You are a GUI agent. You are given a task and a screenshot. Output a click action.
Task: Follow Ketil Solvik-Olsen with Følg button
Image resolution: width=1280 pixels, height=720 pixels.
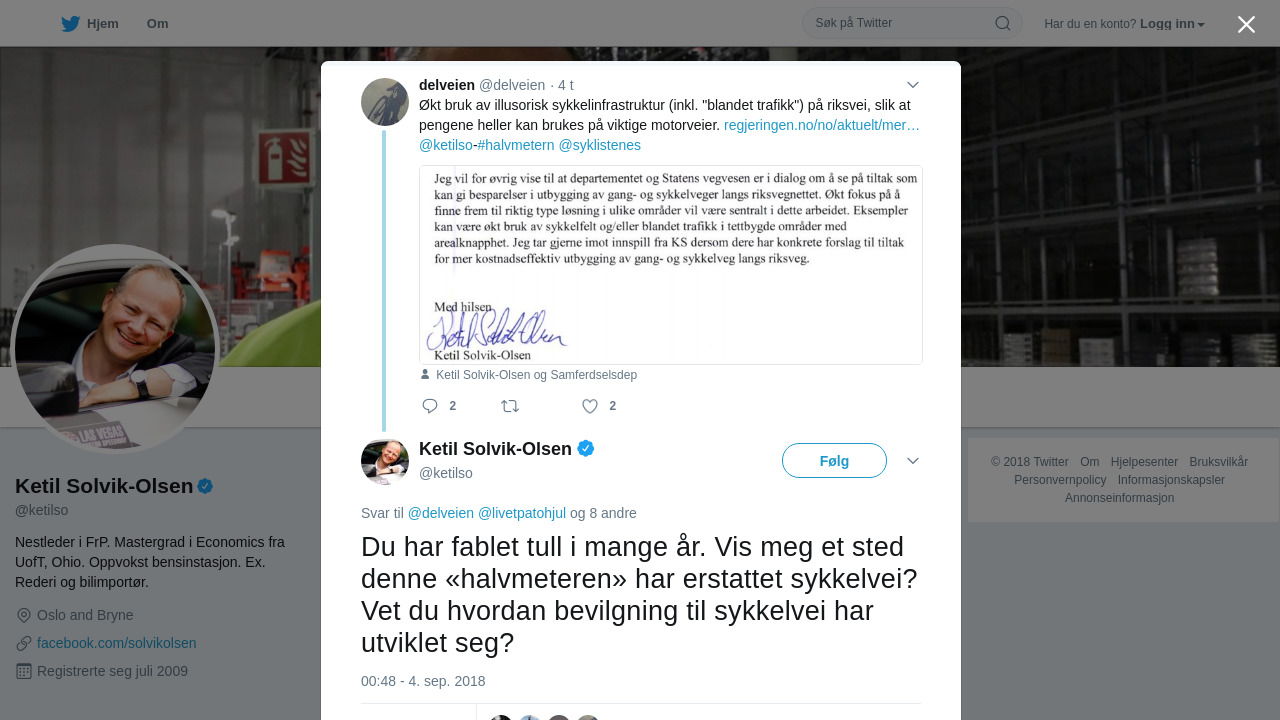(834, 461)
